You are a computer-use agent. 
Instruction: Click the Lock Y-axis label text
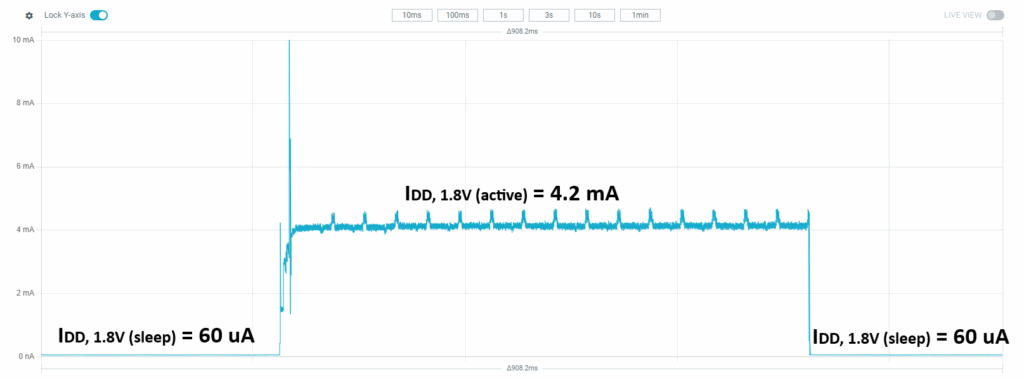65,15
